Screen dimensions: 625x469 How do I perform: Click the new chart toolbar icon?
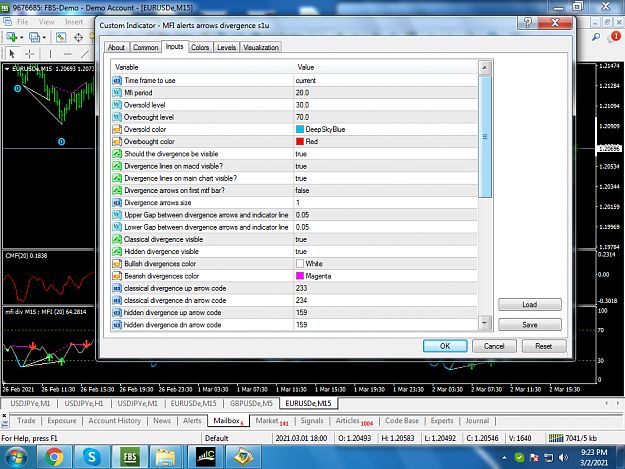point(12,37)
